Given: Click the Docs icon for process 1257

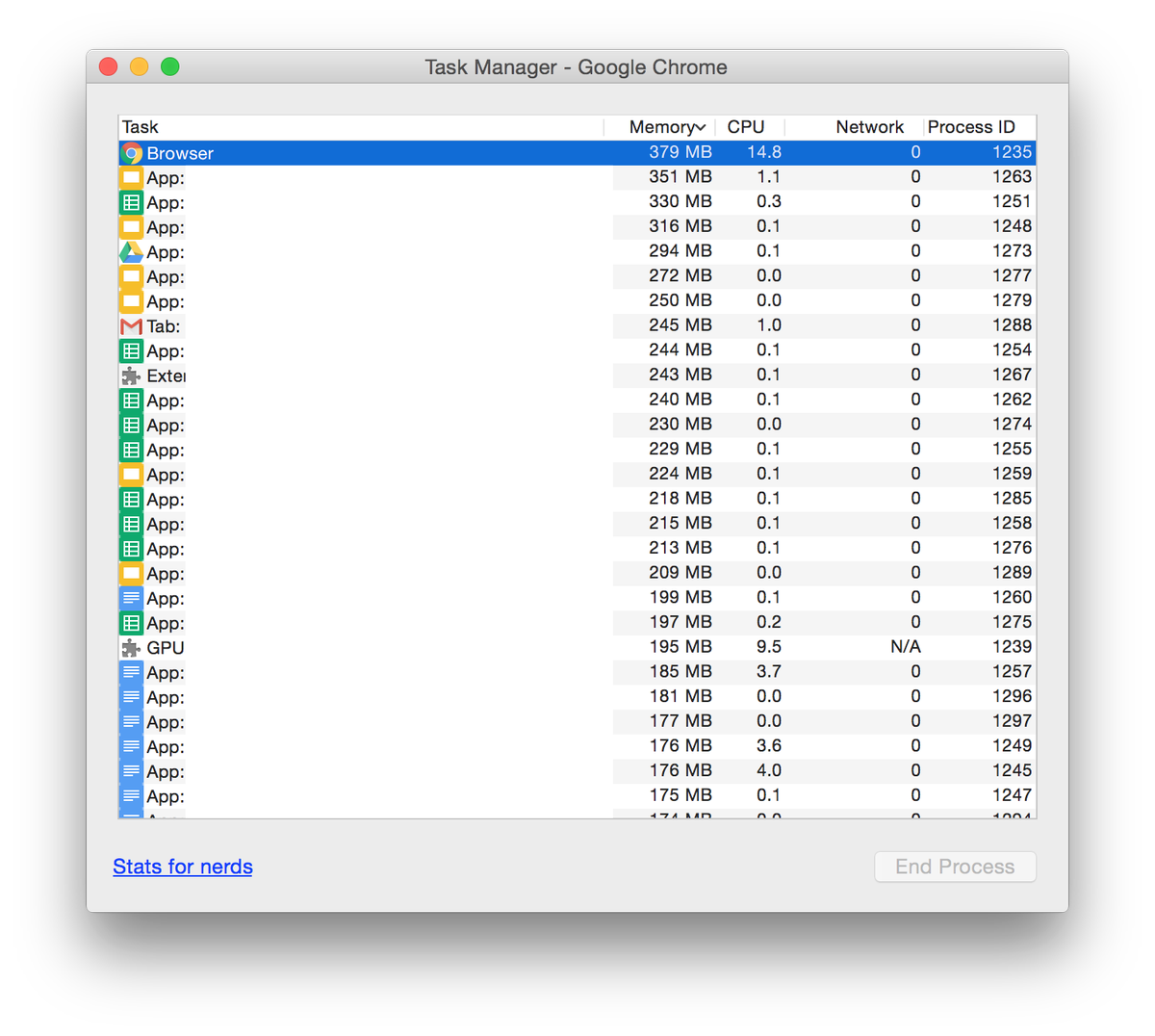Looking at the screenshot, I should point(131,672).
